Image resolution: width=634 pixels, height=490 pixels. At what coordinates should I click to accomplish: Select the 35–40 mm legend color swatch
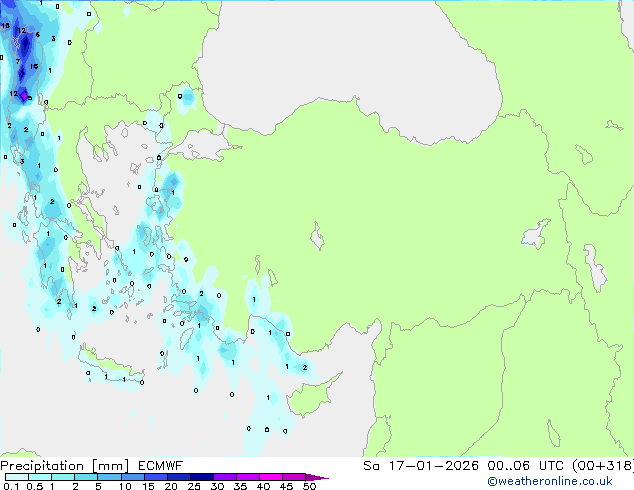[x=247, y=477]
